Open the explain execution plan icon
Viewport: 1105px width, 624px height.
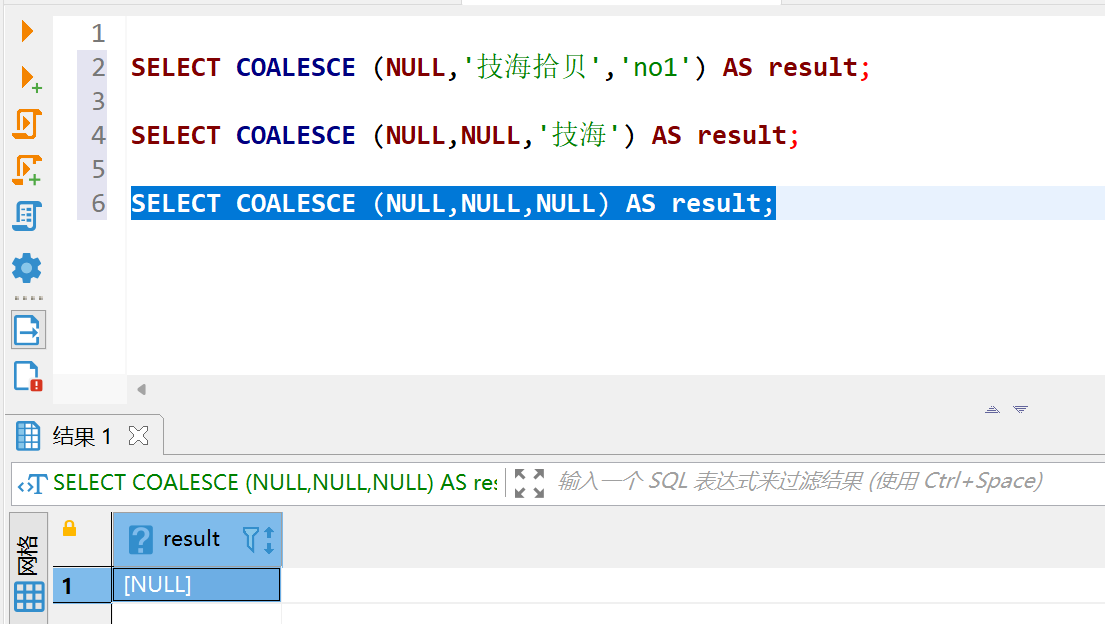[x=27, y=216]
